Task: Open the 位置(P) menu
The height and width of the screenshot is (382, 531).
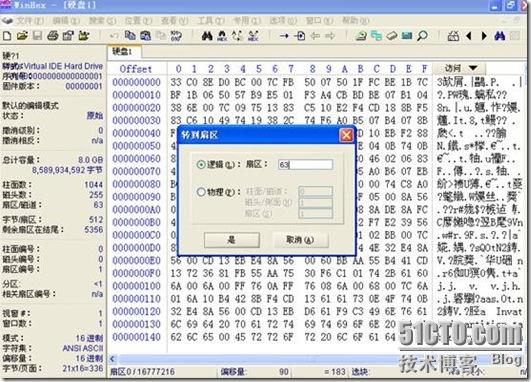Action: (138, 21)
